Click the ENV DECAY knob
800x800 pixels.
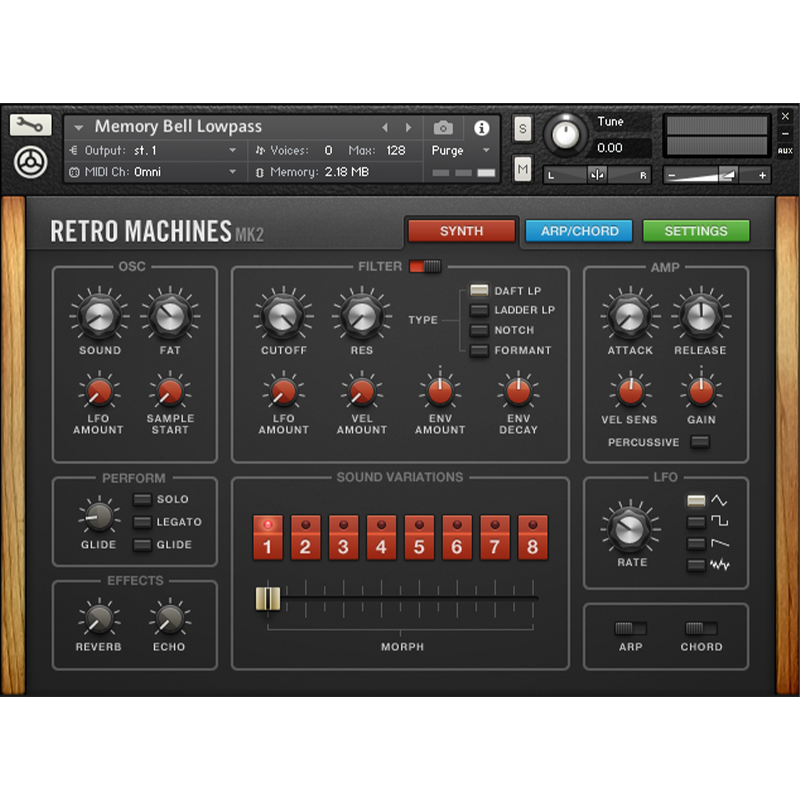tap(518, 392)
